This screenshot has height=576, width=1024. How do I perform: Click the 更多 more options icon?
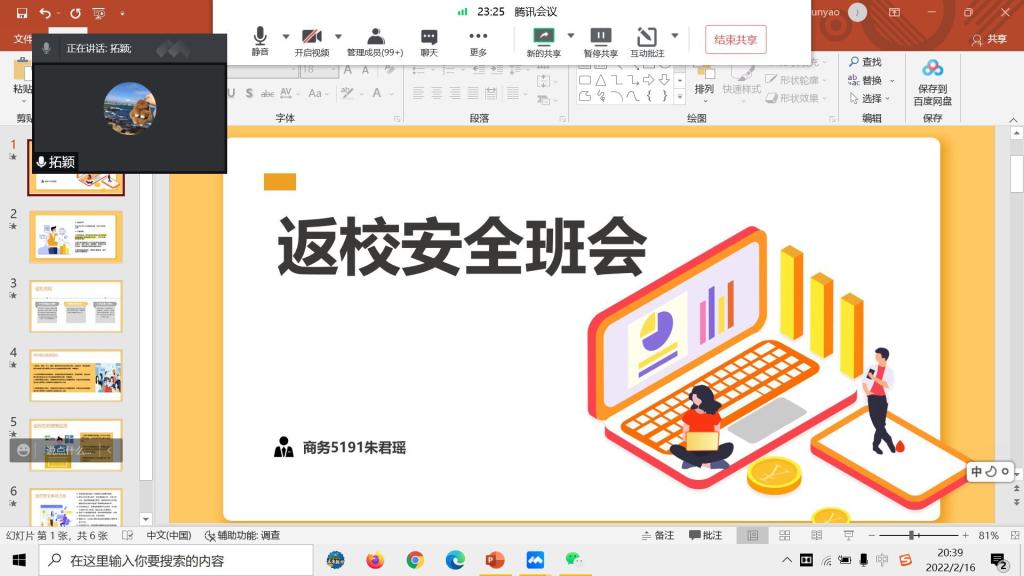(x=478, y=40)
